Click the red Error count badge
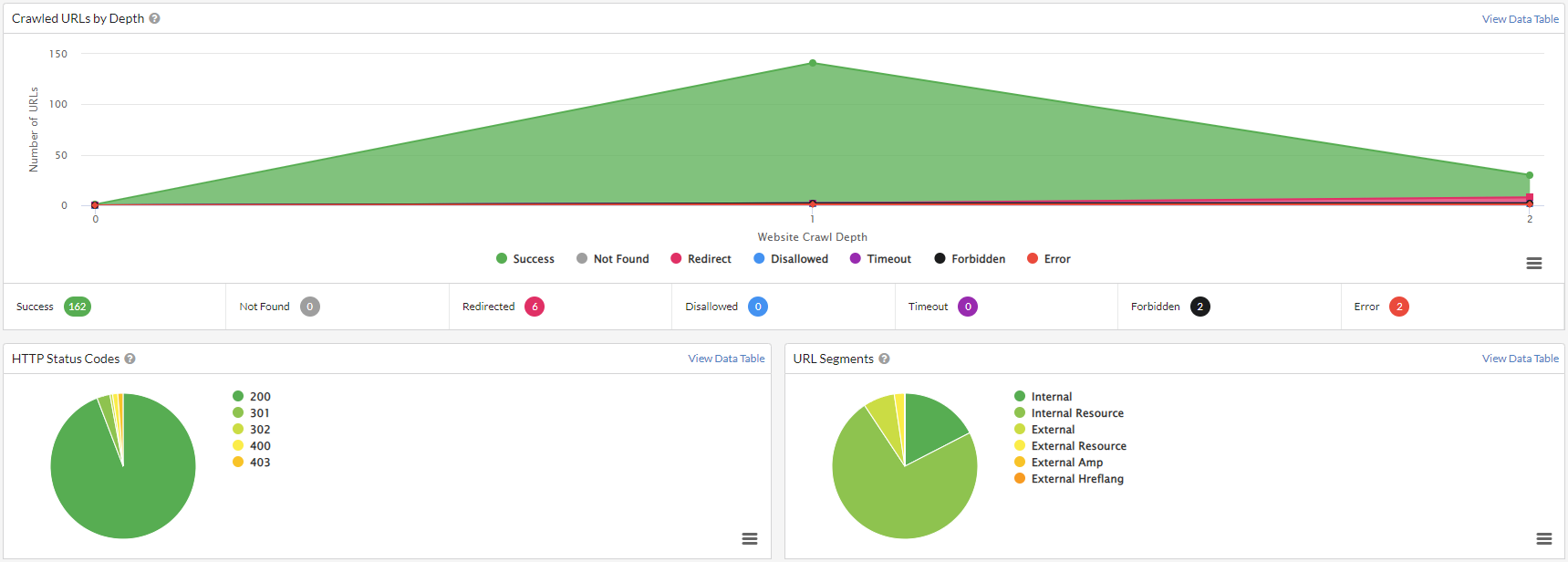The width and height of the screenshot is (1568, 562). tap(1399, 307)
